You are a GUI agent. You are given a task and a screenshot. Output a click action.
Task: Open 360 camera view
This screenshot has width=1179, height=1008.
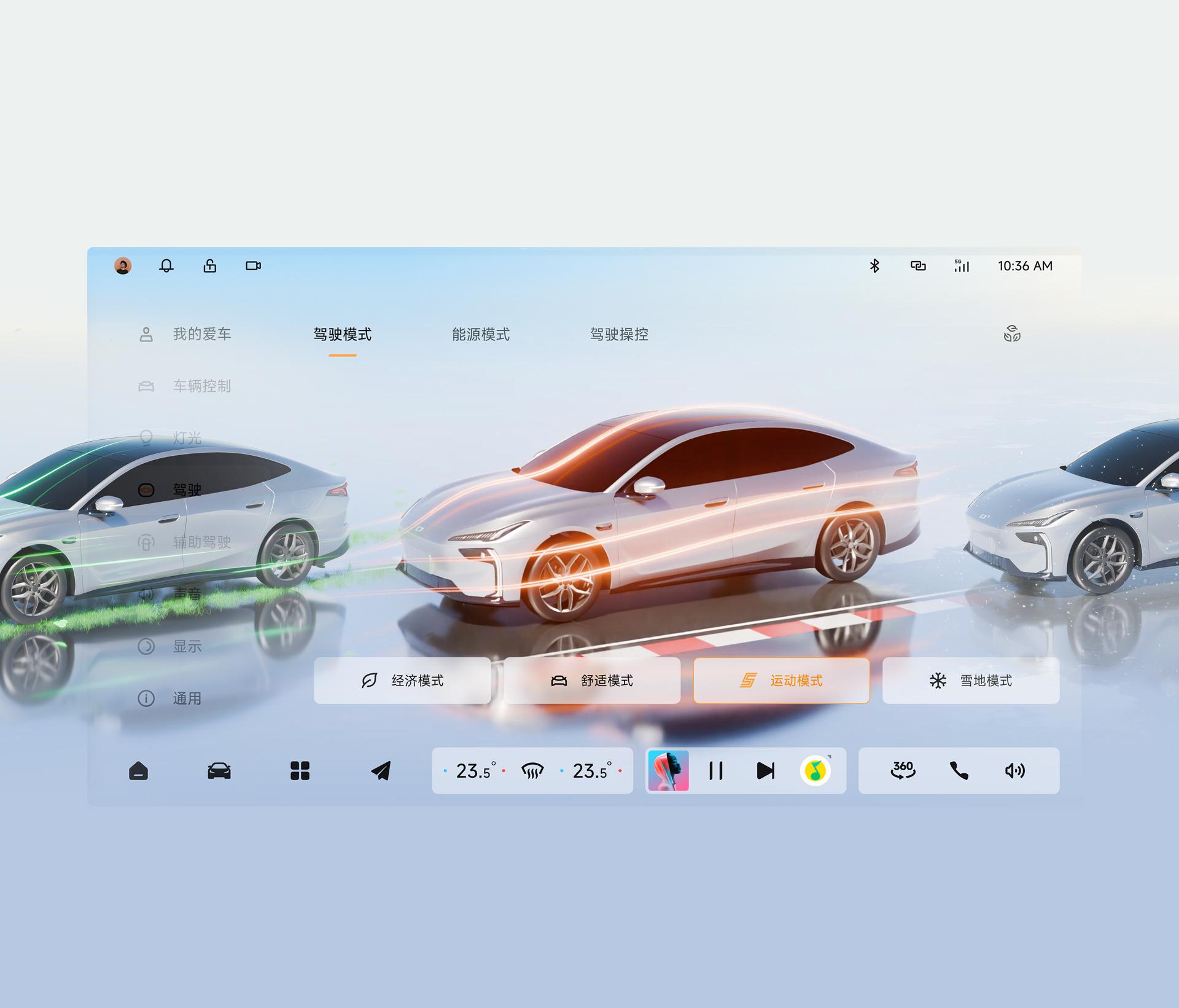click(903, 770)
